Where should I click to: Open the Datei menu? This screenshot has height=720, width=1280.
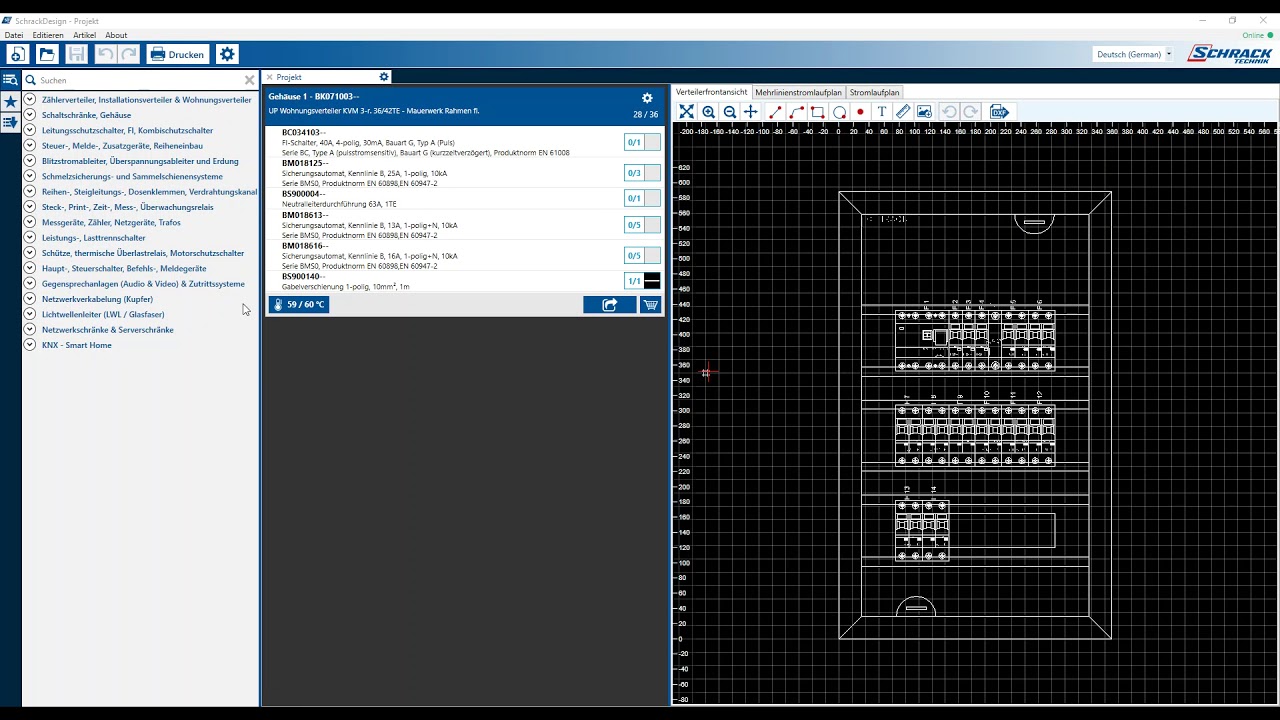click(14, 35)
